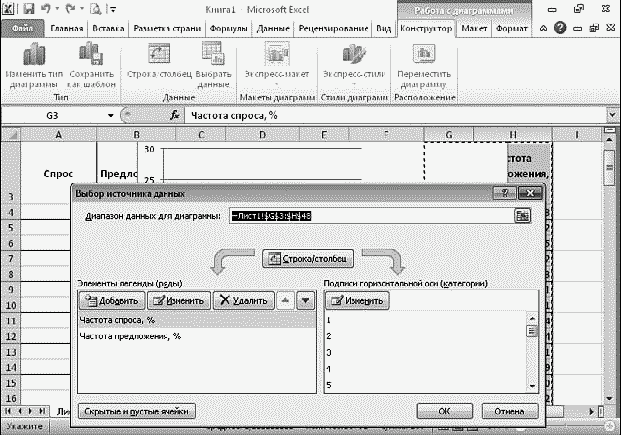621x435 pixels.
Task: Click the Добавить series button
Action: click(x=112, y=301)
